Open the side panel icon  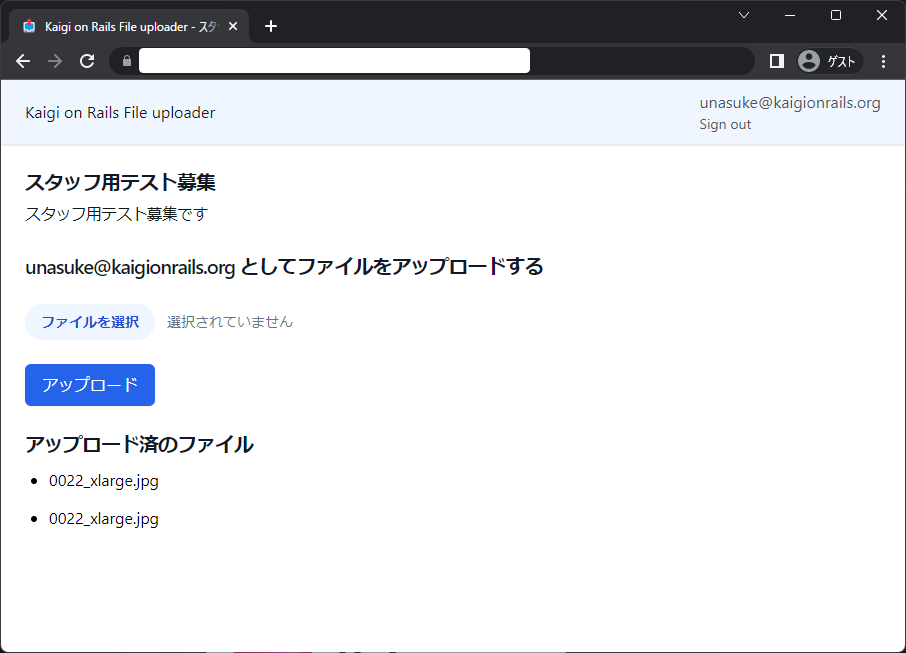[777, 61]
